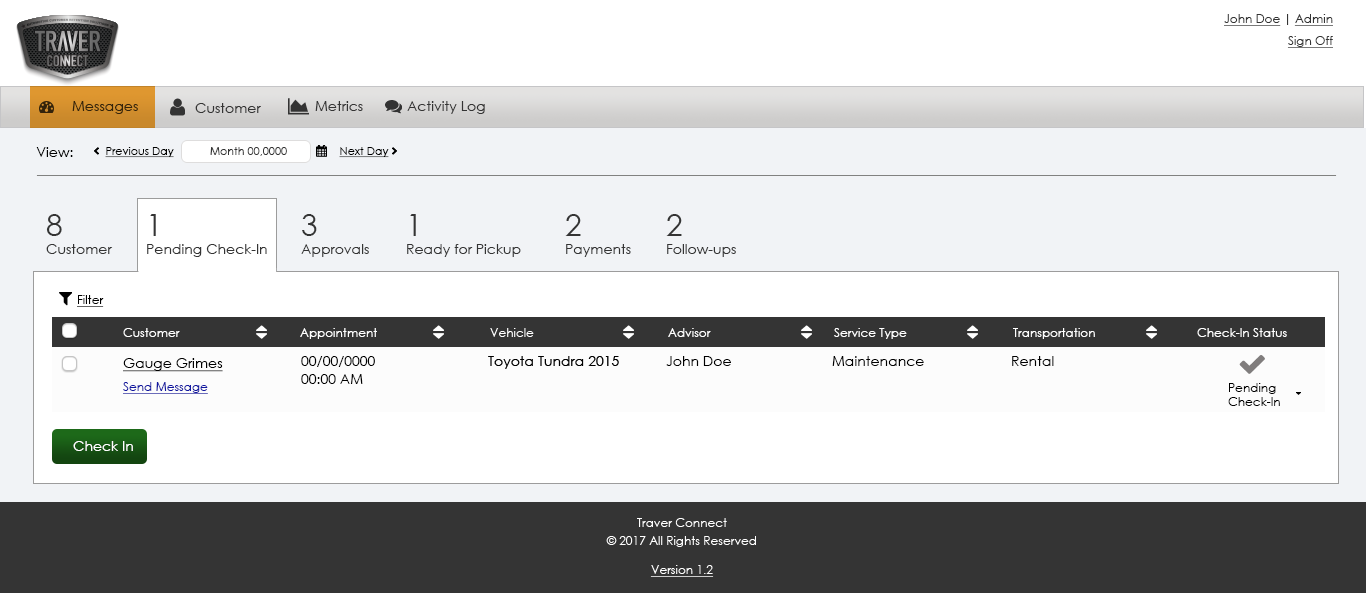Viewport: 1366px width, 593px height.
Task: Sort the Advisor column using its arrows
Action: [807, 332]
